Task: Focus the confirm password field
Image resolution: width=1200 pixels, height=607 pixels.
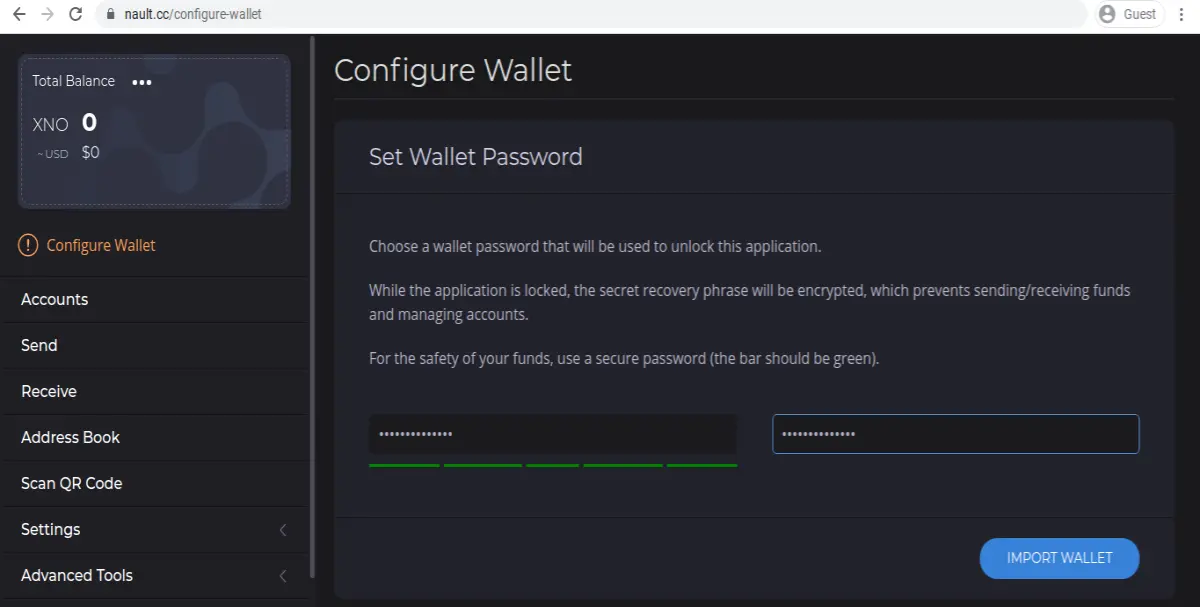Action: pyautogui.click(x=956, y=434)
